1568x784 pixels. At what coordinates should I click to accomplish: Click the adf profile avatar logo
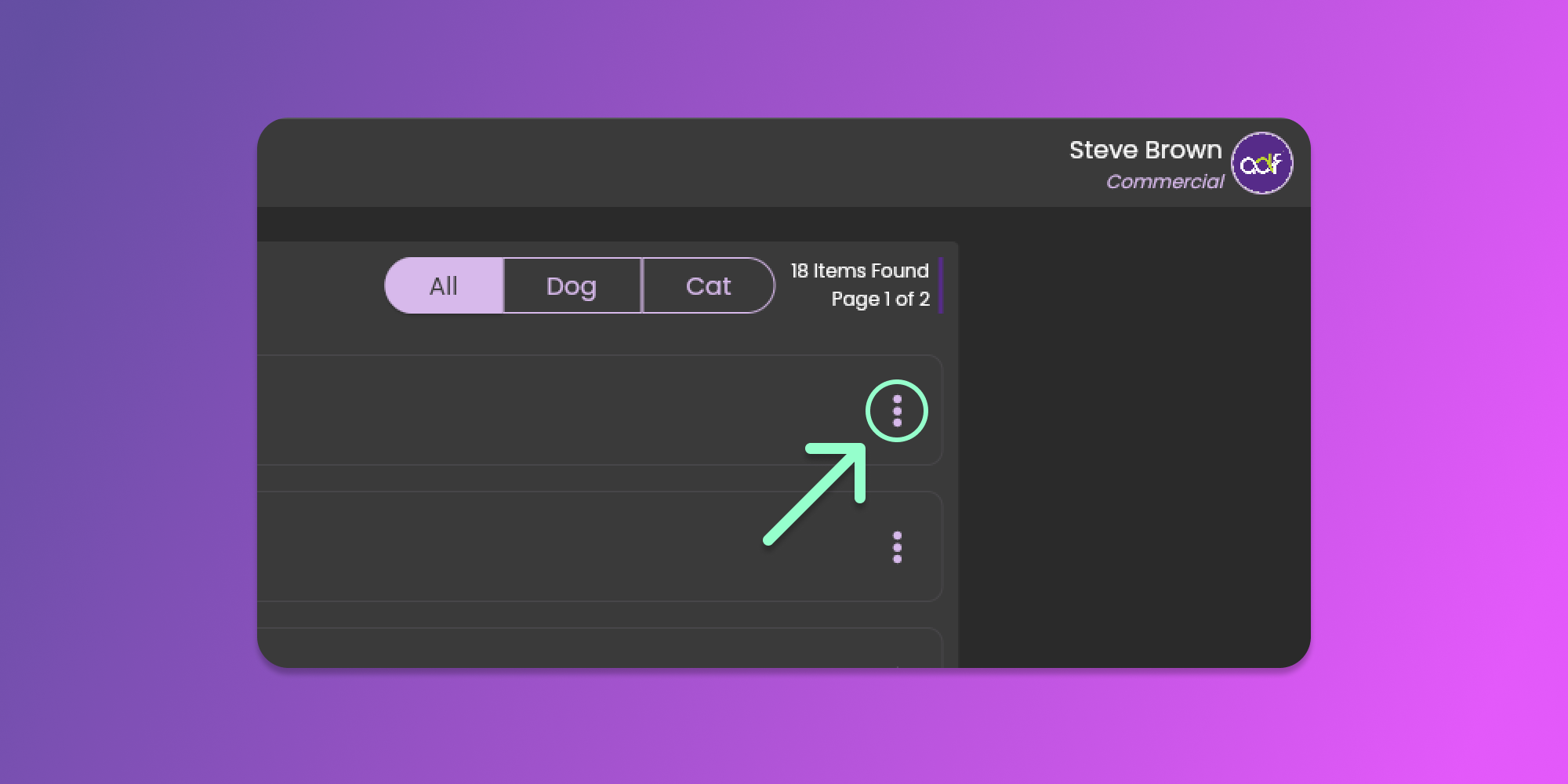point(1261,163)
